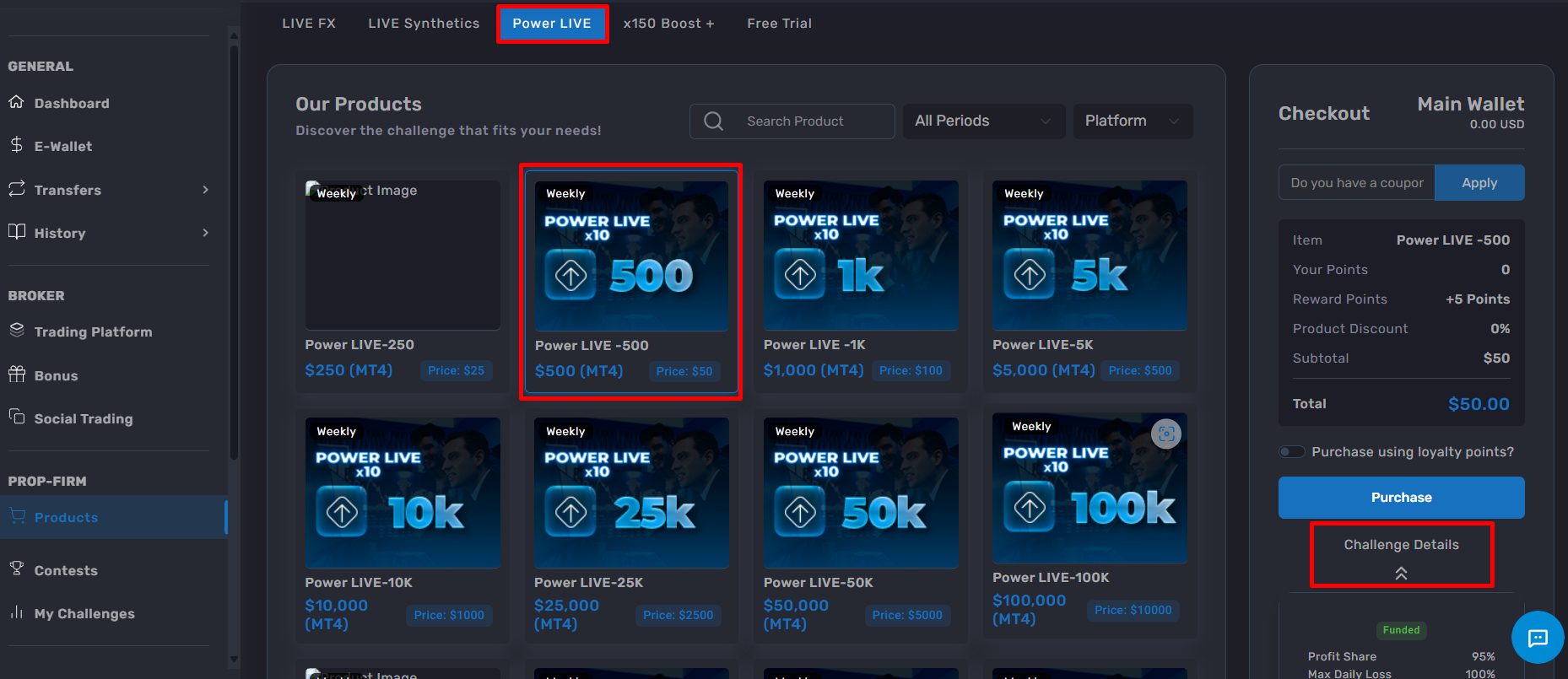
Task: Select the Power LIVE 50k thumbnail
Action: click(861, 493)
